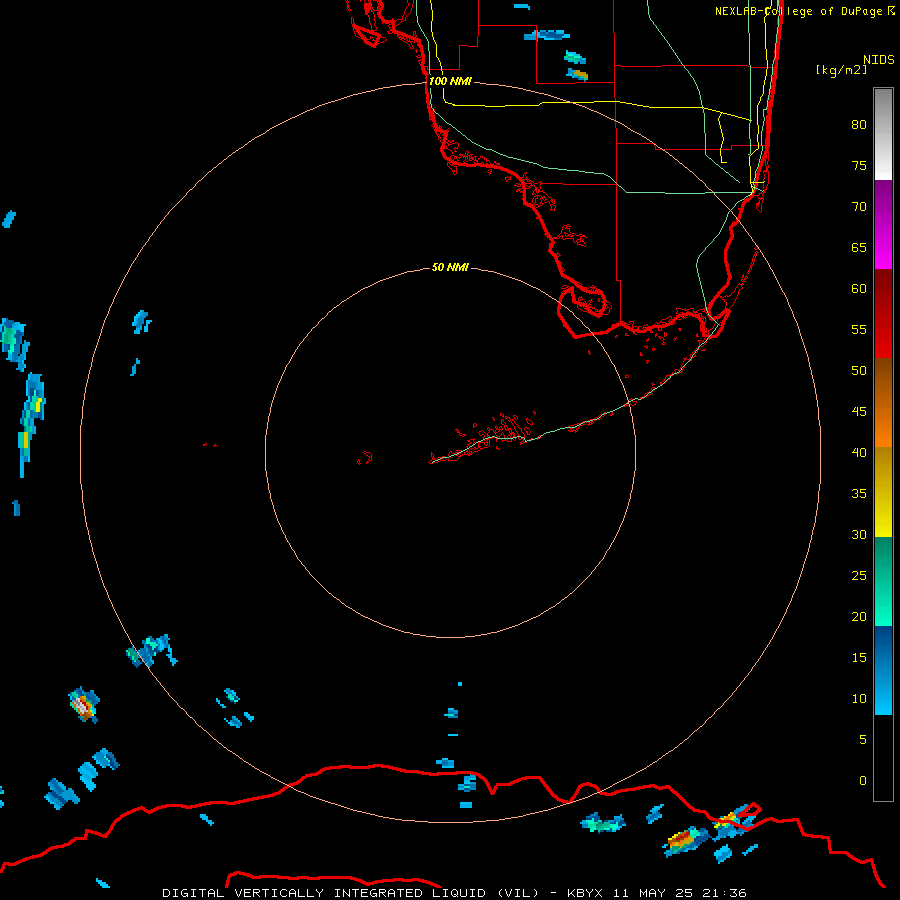
Task: Click the yellow segment of the color bar
Action: tap(883, 492)
